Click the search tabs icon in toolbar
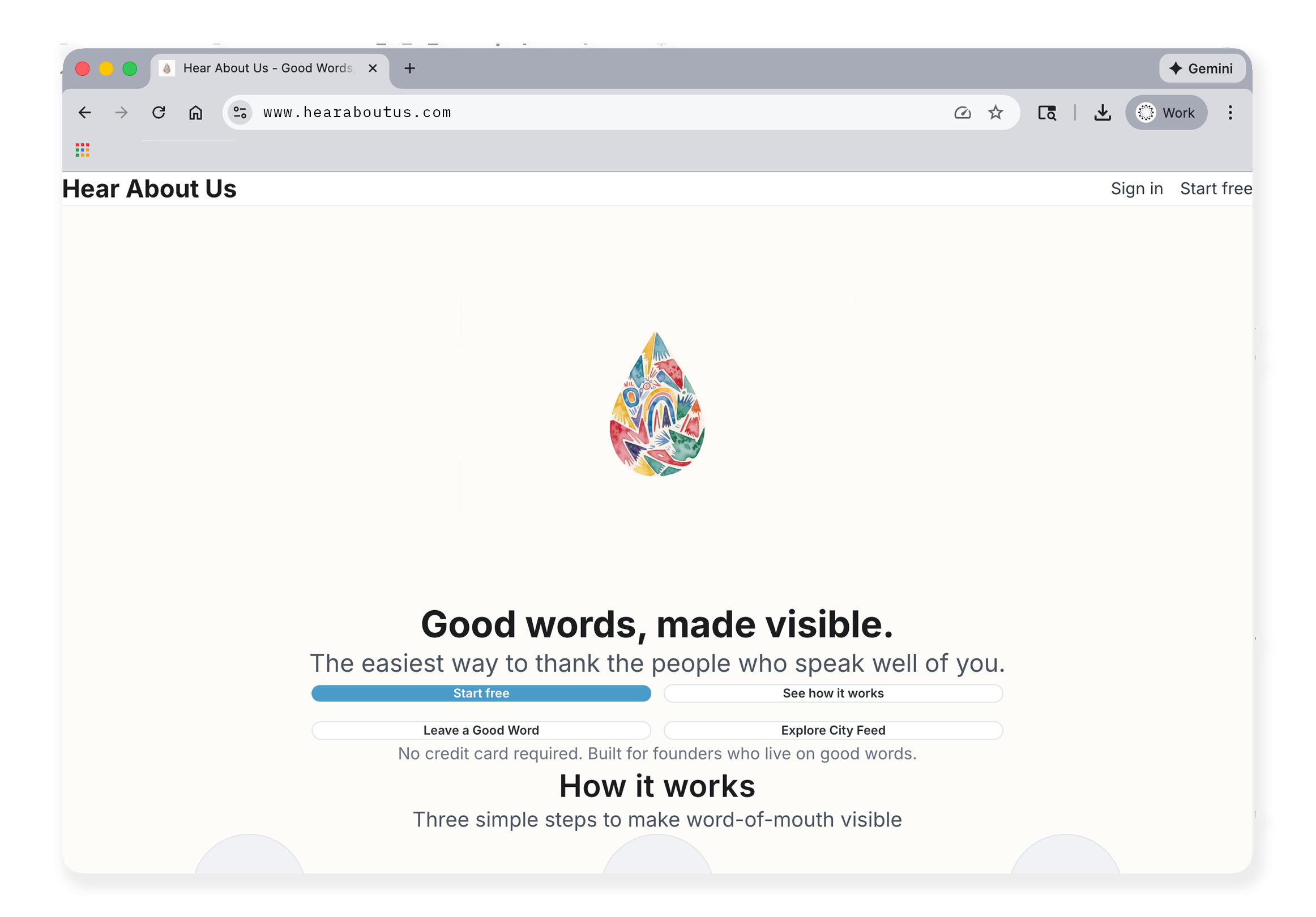The height and width of the screenshot is (917, 1316). (x=1047, y=113)
